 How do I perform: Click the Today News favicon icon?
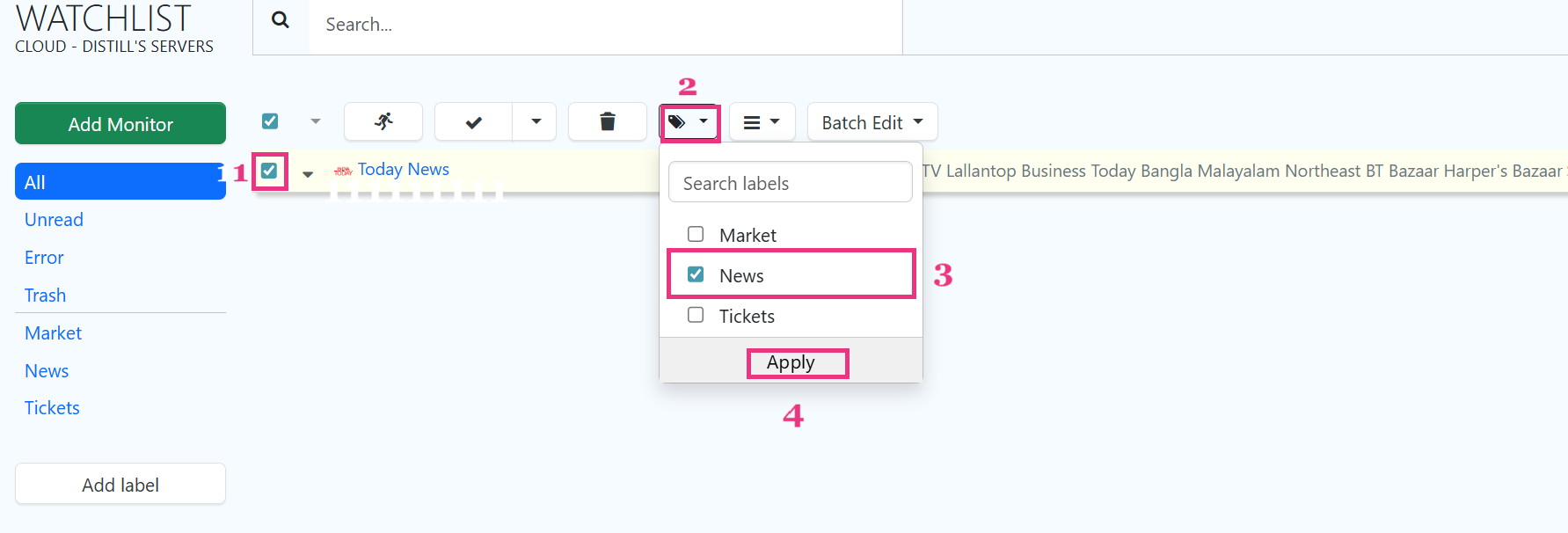(343, 171)
